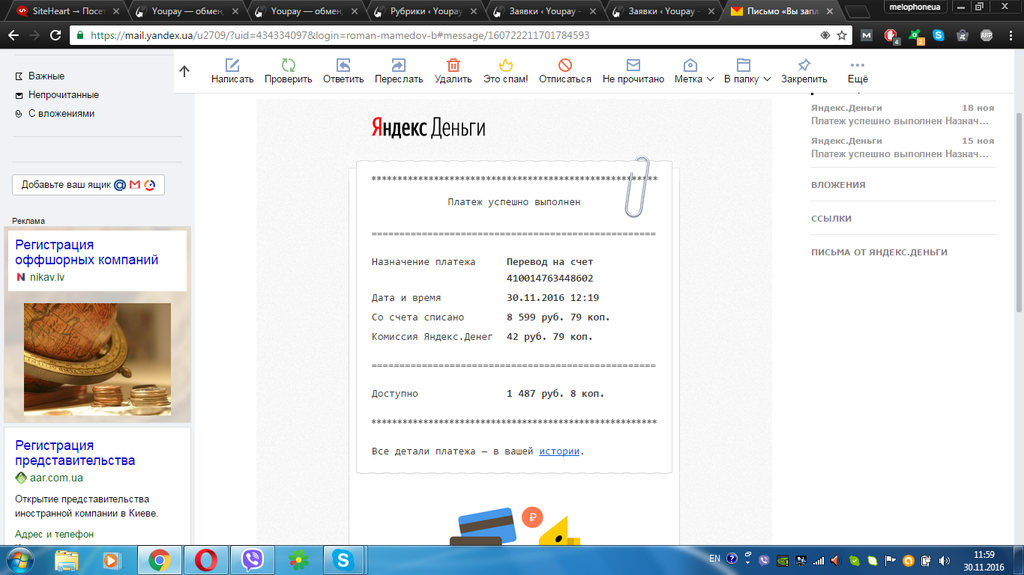Open Регистрация оффшорных компаний ad link
The width and height of the screenshot is (1024, 575).
click(x=86, y=252)
